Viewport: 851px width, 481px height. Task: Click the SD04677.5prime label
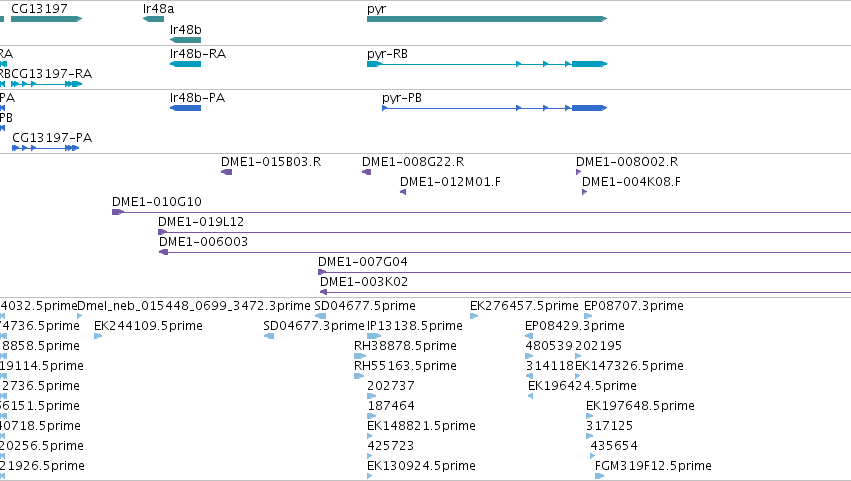click(x=365, y=306)
